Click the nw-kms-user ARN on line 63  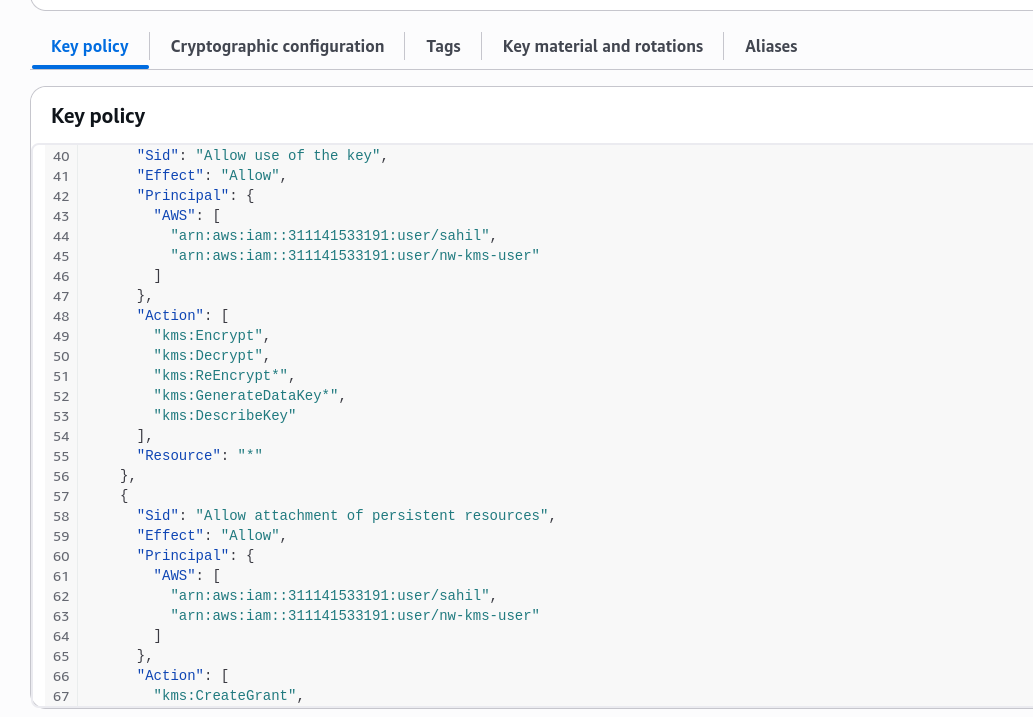[x=355, y=616]
